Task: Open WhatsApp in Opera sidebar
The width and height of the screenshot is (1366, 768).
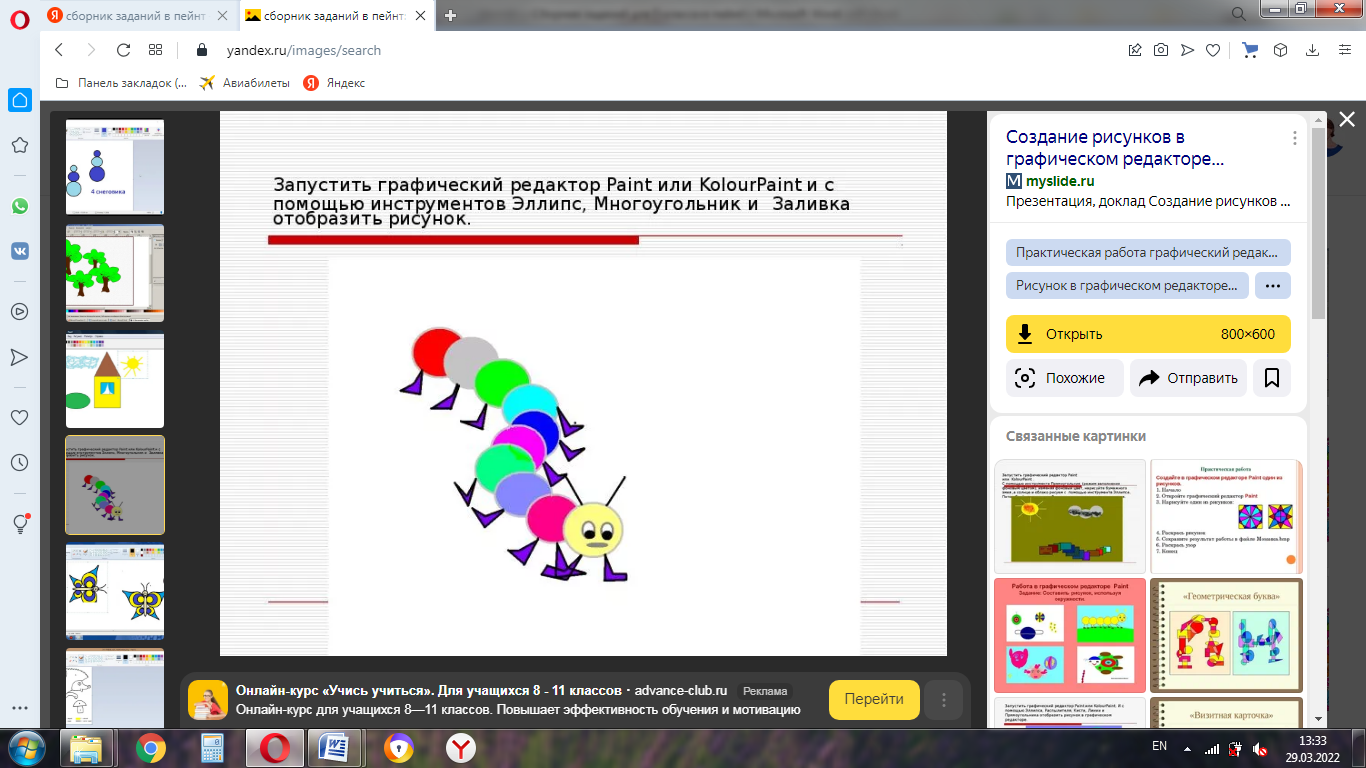Action: pos(20,206)
